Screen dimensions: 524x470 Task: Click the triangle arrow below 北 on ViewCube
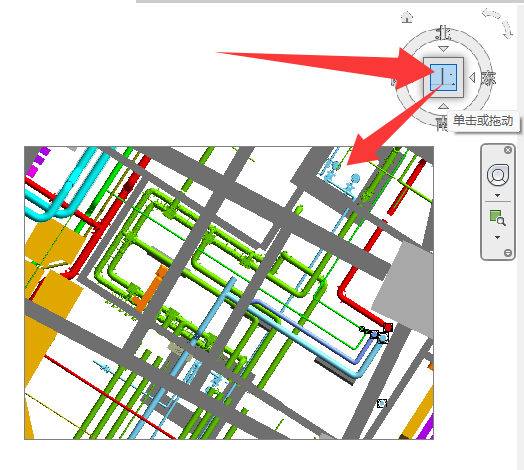point(443,49)
